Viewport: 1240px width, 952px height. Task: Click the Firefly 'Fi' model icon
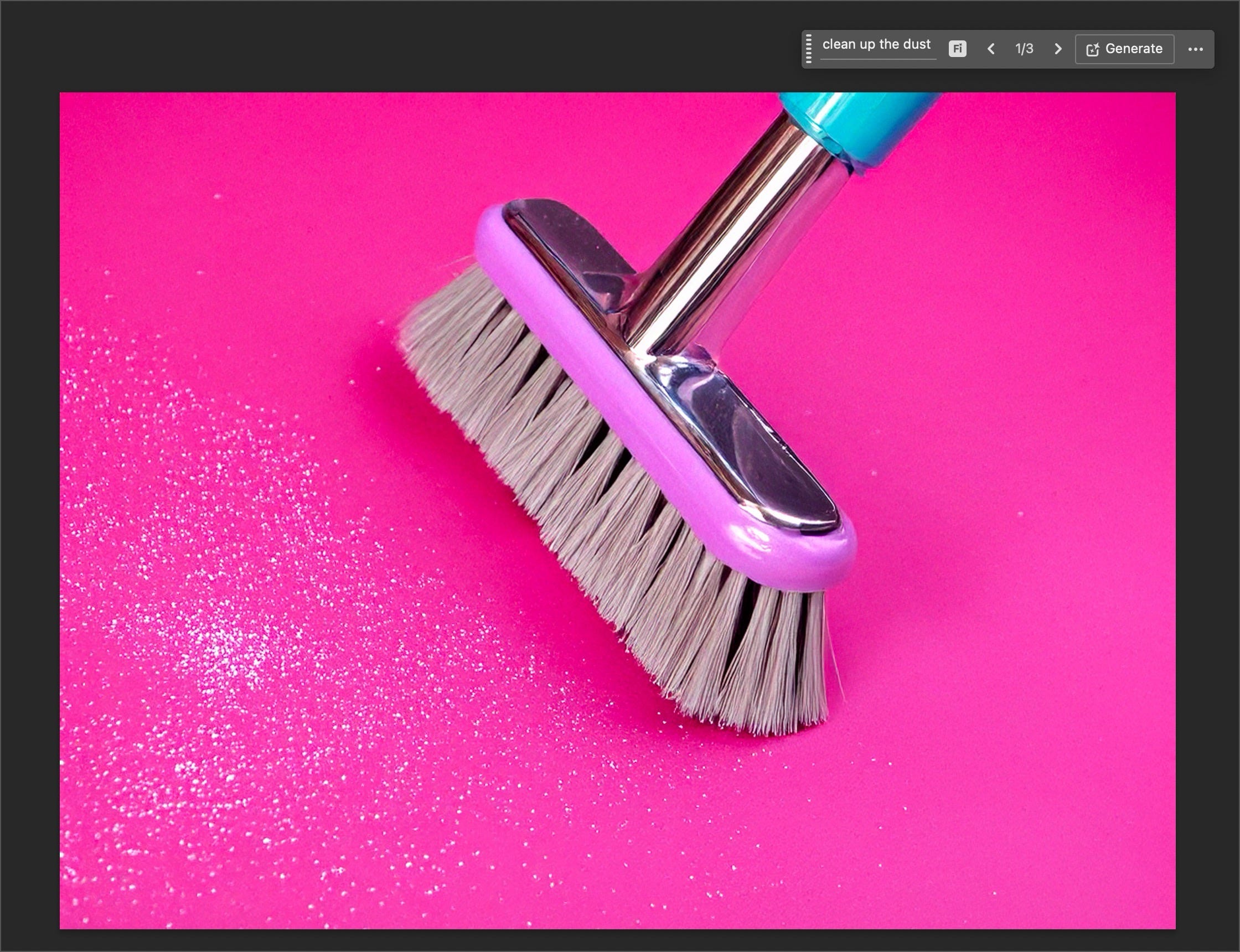point(957,49)
